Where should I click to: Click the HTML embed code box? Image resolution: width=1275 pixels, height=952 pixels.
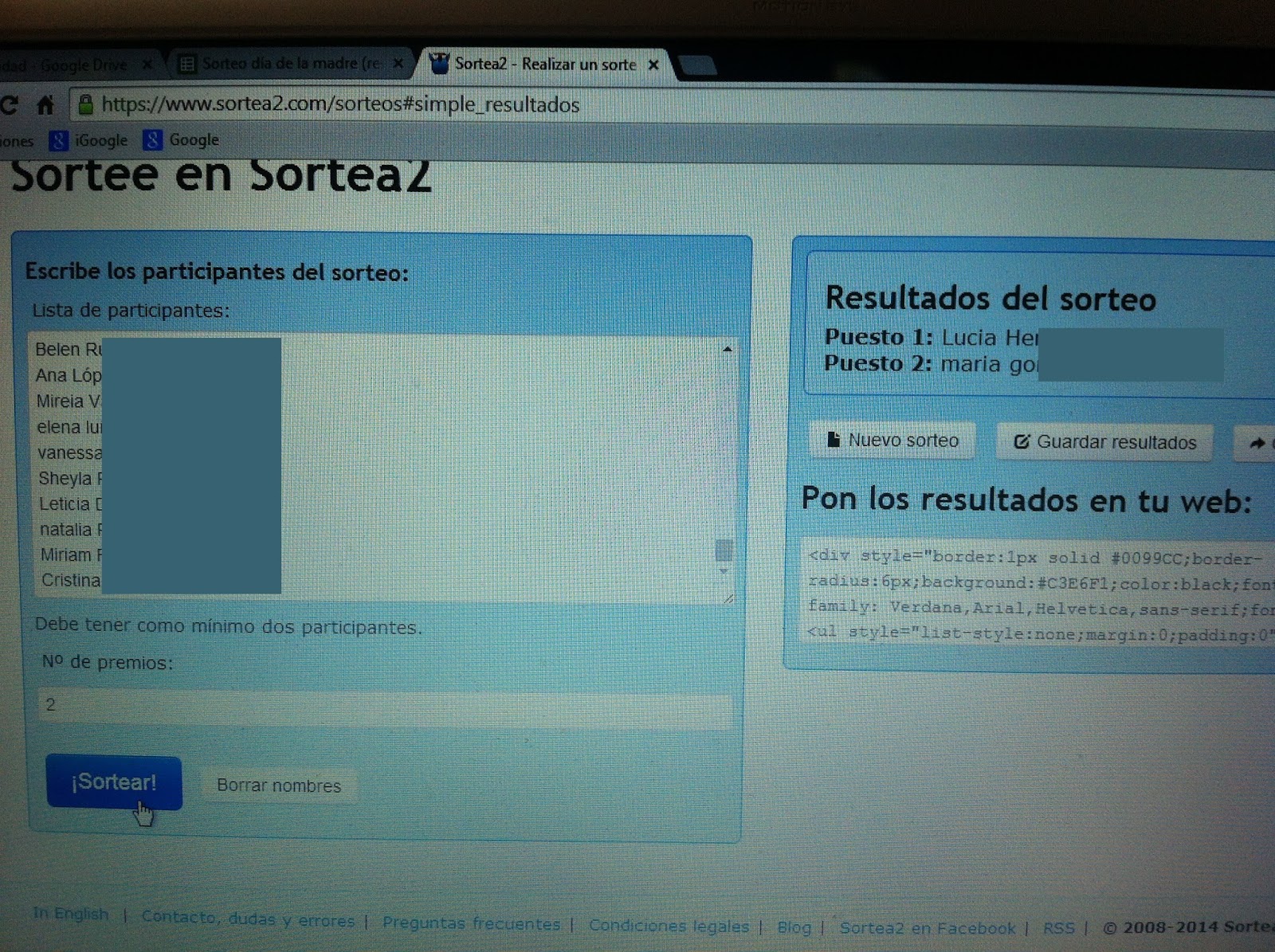point(1038,593)
